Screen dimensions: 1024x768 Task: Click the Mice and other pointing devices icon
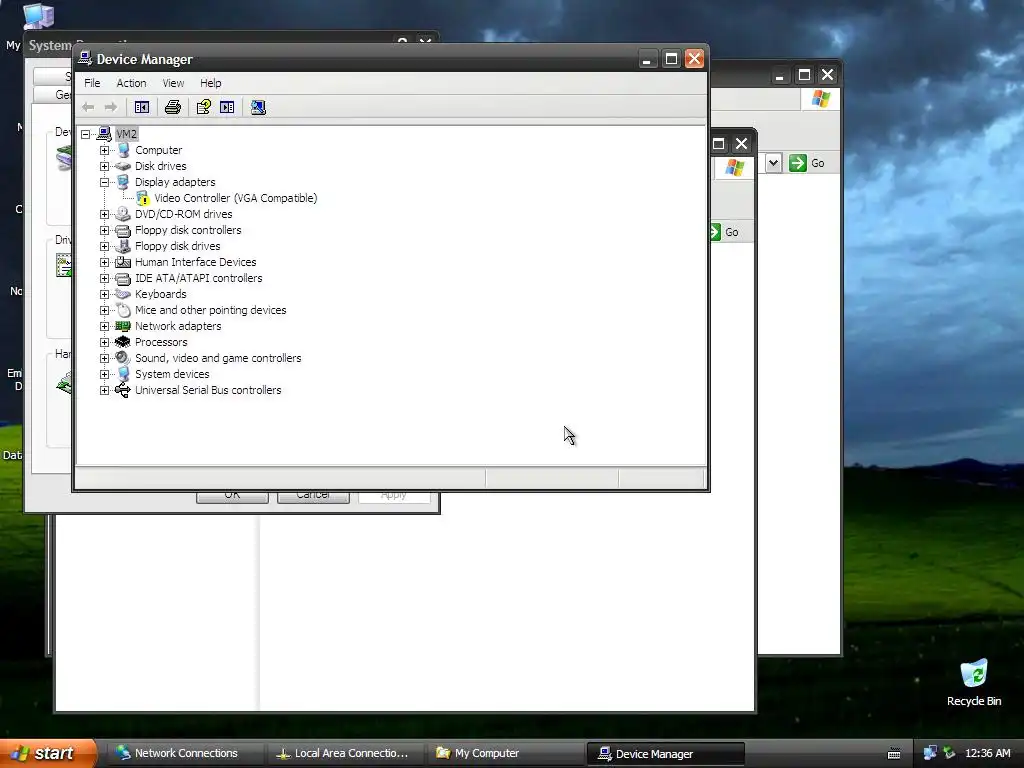pos(123,310)
